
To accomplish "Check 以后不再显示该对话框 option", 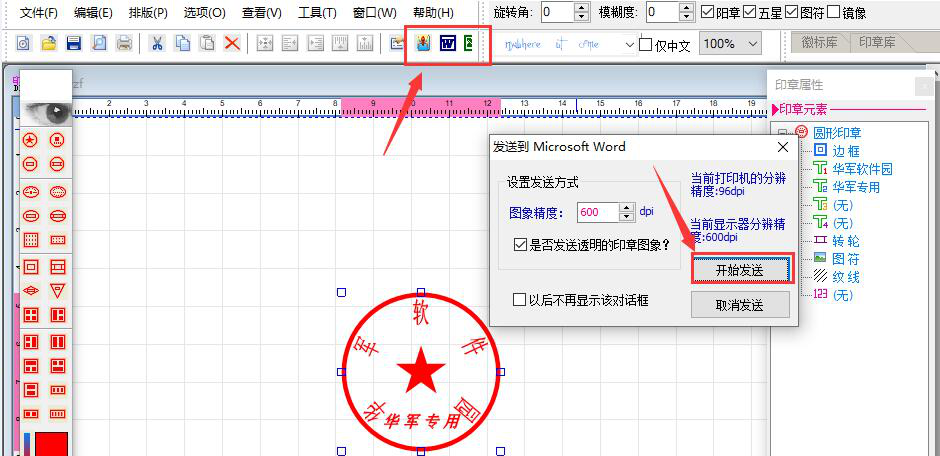I will click(x=520, y=300).
